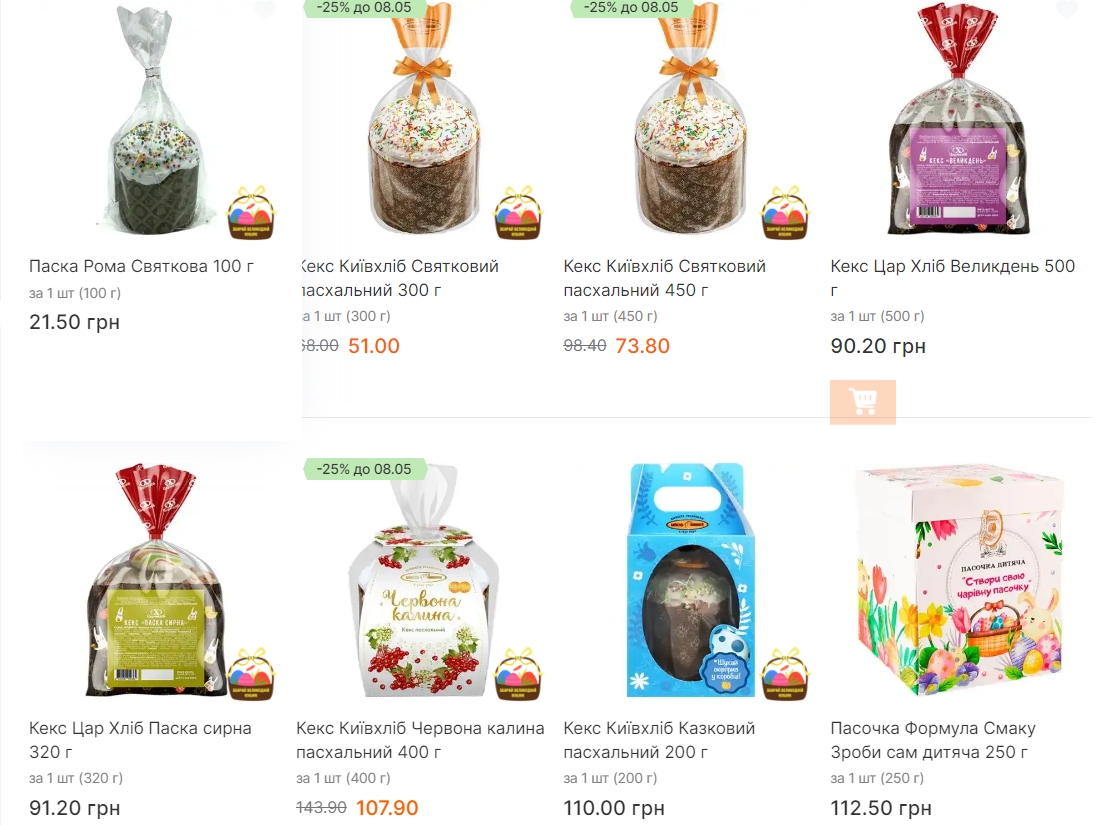Open Кекс Цар Хліб Паска сирна link

click(x=140, y=740)
